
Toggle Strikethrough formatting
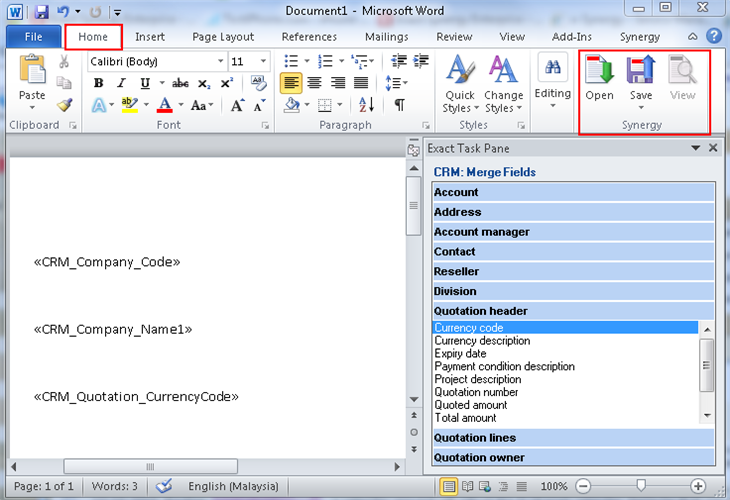[x=180, y=83]
